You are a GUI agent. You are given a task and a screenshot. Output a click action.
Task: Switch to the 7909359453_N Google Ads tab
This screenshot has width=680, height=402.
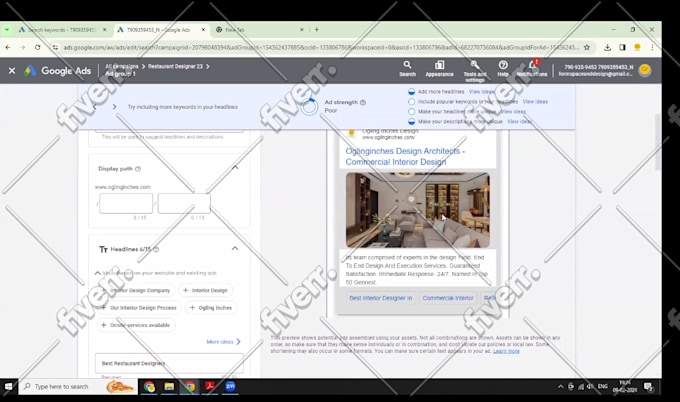(158, 30)
